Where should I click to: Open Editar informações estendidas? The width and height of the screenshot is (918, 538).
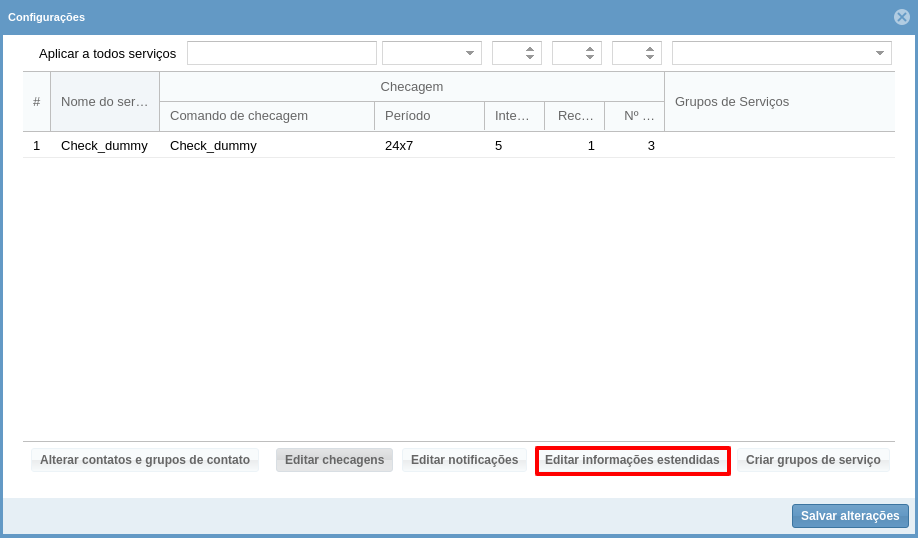[632, 460]
